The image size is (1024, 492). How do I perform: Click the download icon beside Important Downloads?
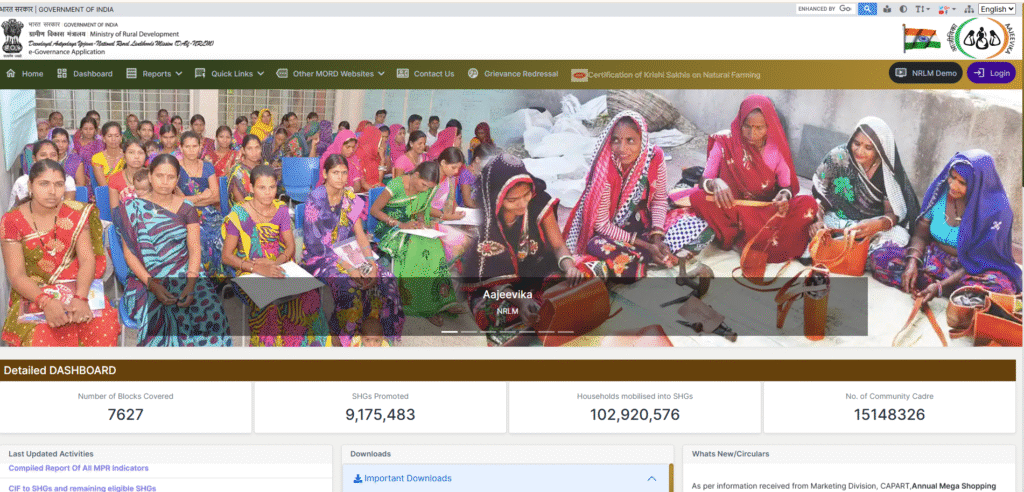coord(358,478)
